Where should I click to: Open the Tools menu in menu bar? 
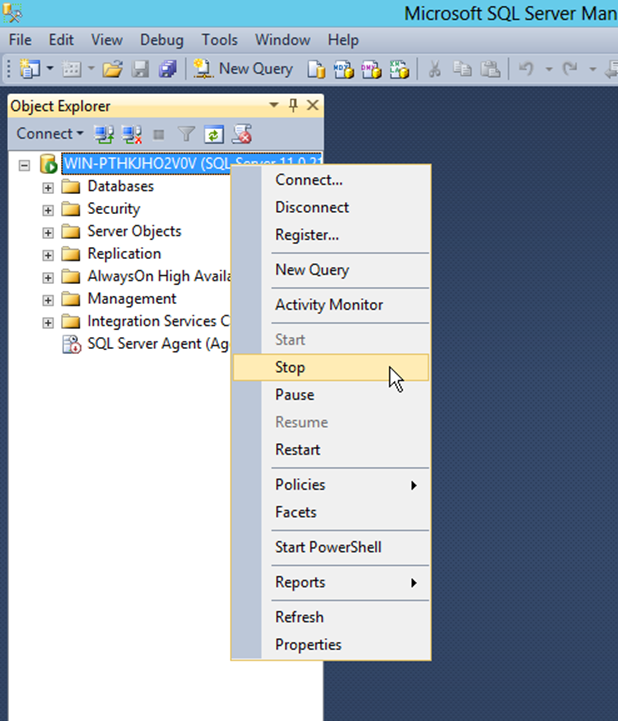click(x=219, y=40)
